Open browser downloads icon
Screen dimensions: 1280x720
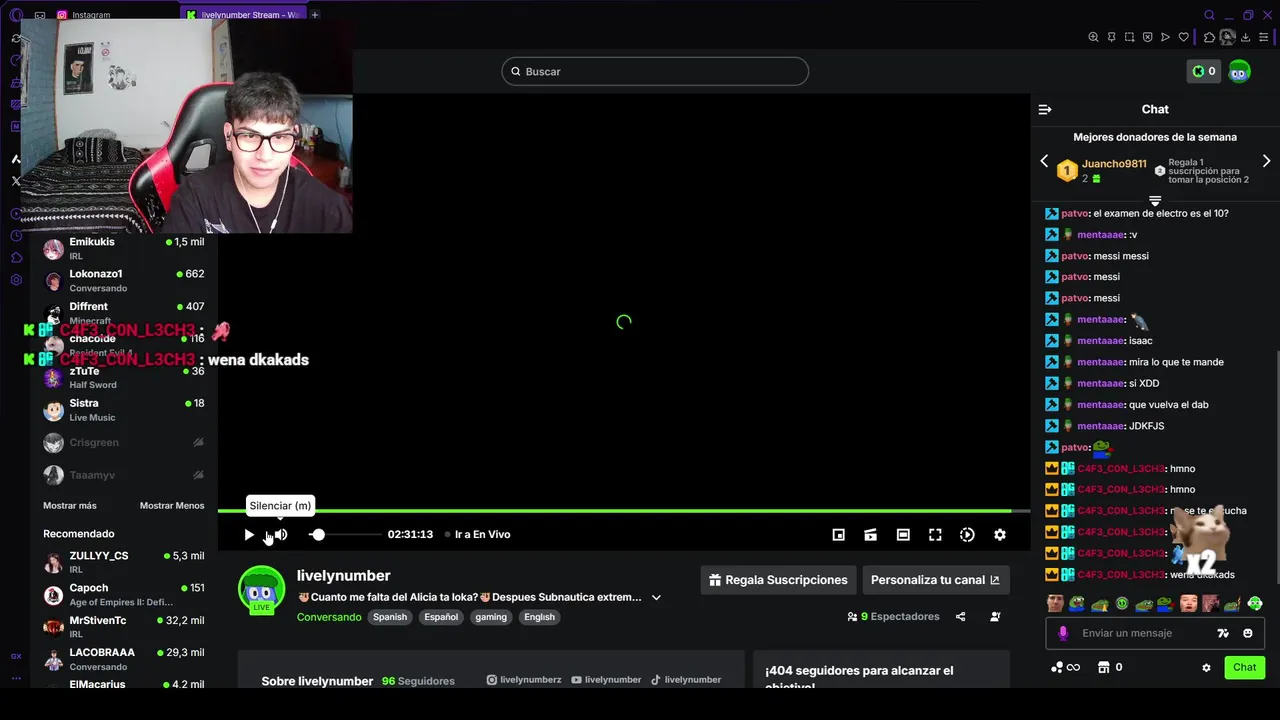1246,37
